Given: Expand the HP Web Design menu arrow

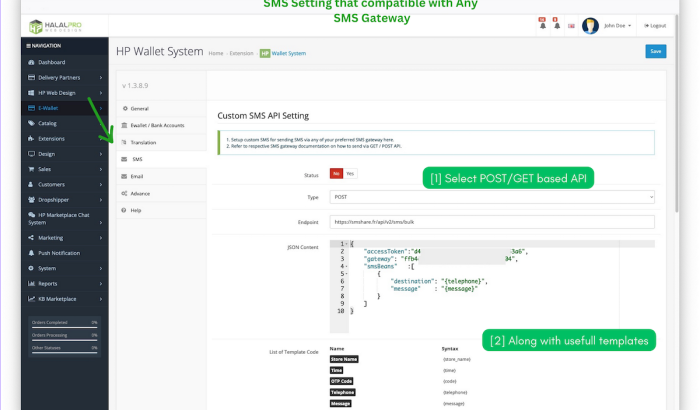Looking at the screenshot, I should pyautogui.click(x=100, y=93).
